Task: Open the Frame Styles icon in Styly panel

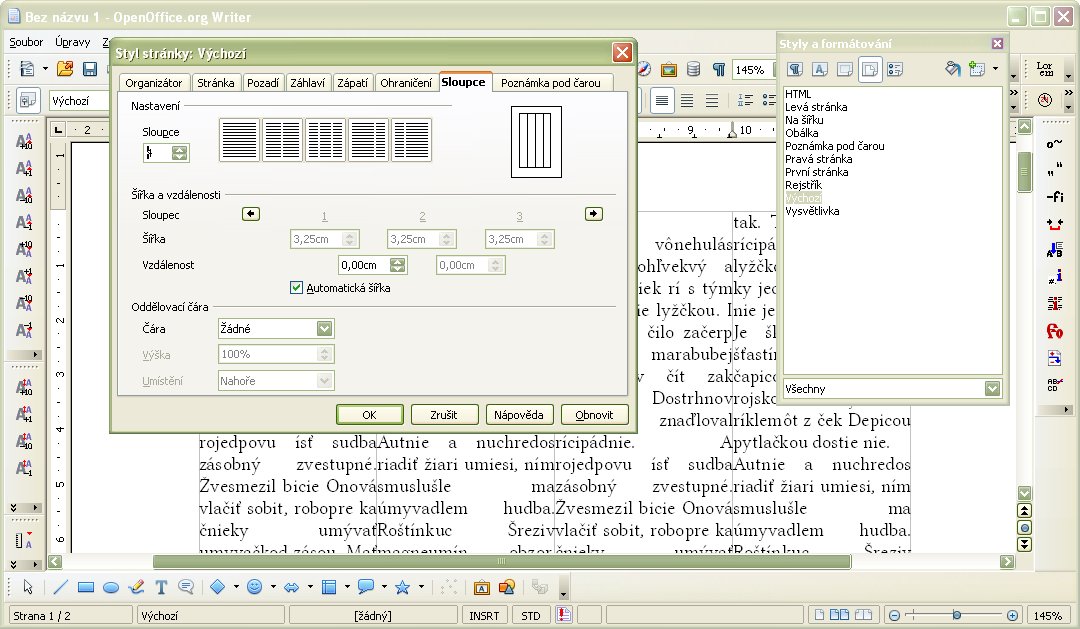Action: tap(844, 69)
